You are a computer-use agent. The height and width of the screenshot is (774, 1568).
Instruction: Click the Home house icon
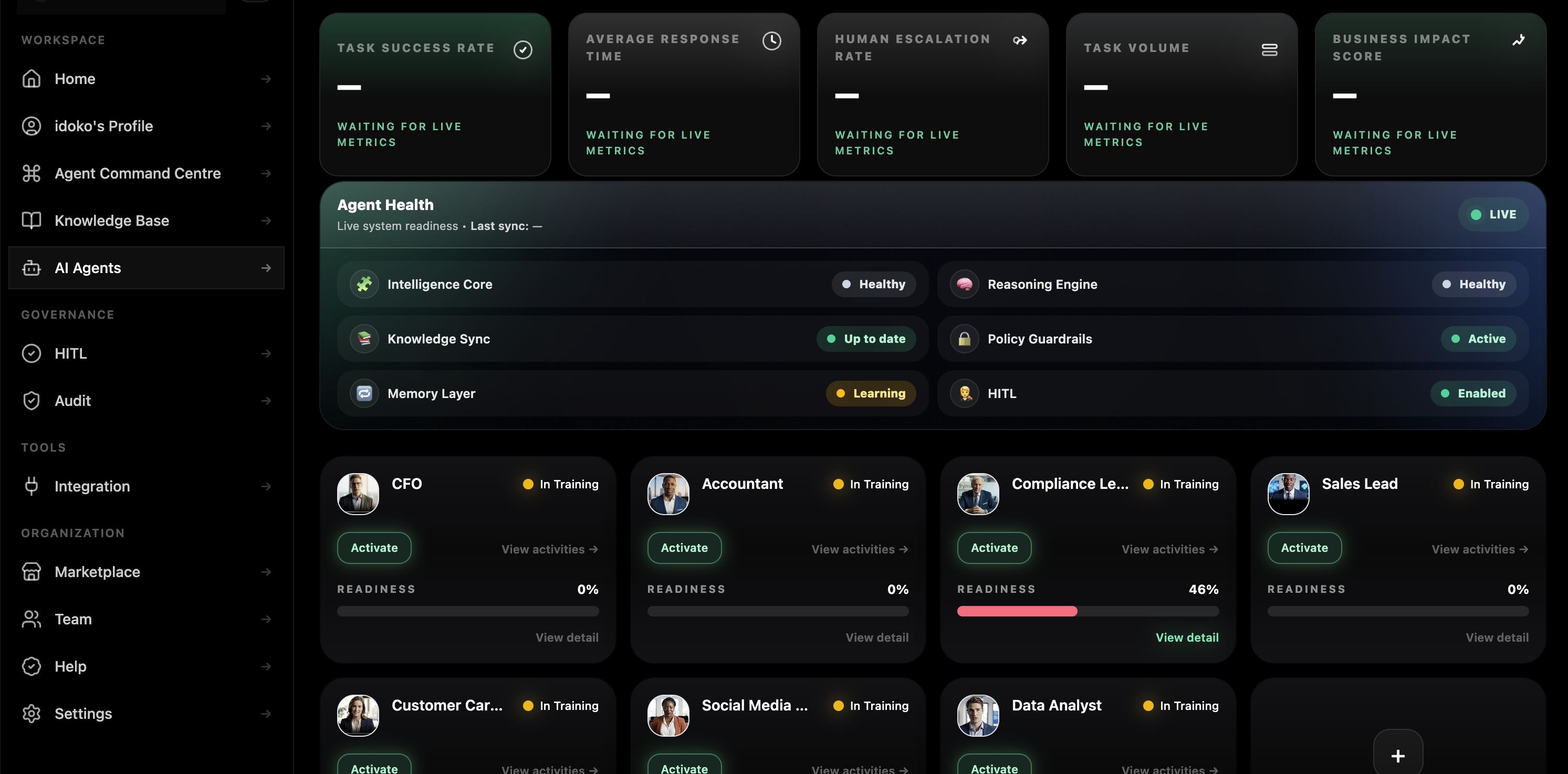(31, 79)
